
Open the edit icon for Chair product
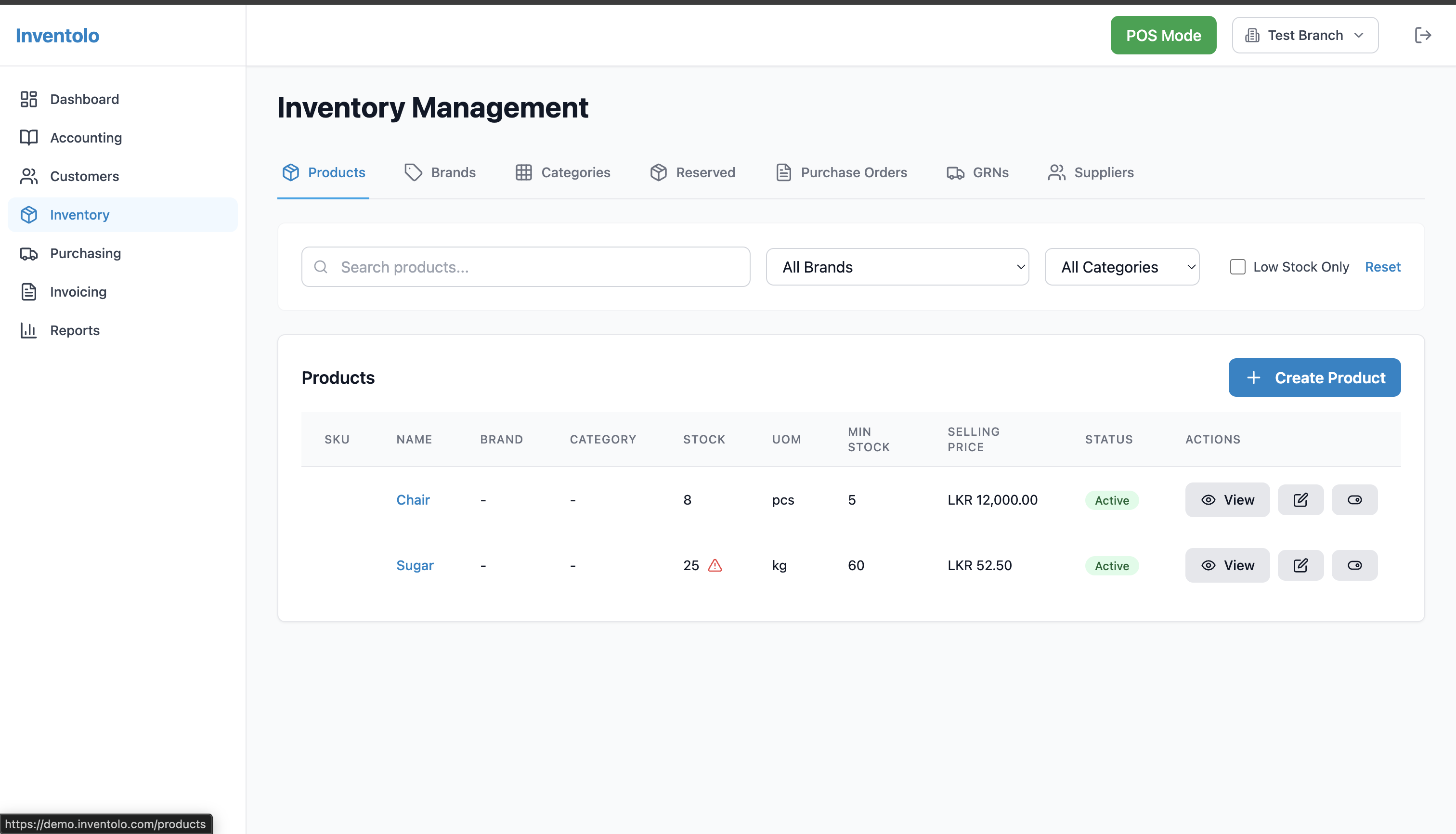(1301, 499)
